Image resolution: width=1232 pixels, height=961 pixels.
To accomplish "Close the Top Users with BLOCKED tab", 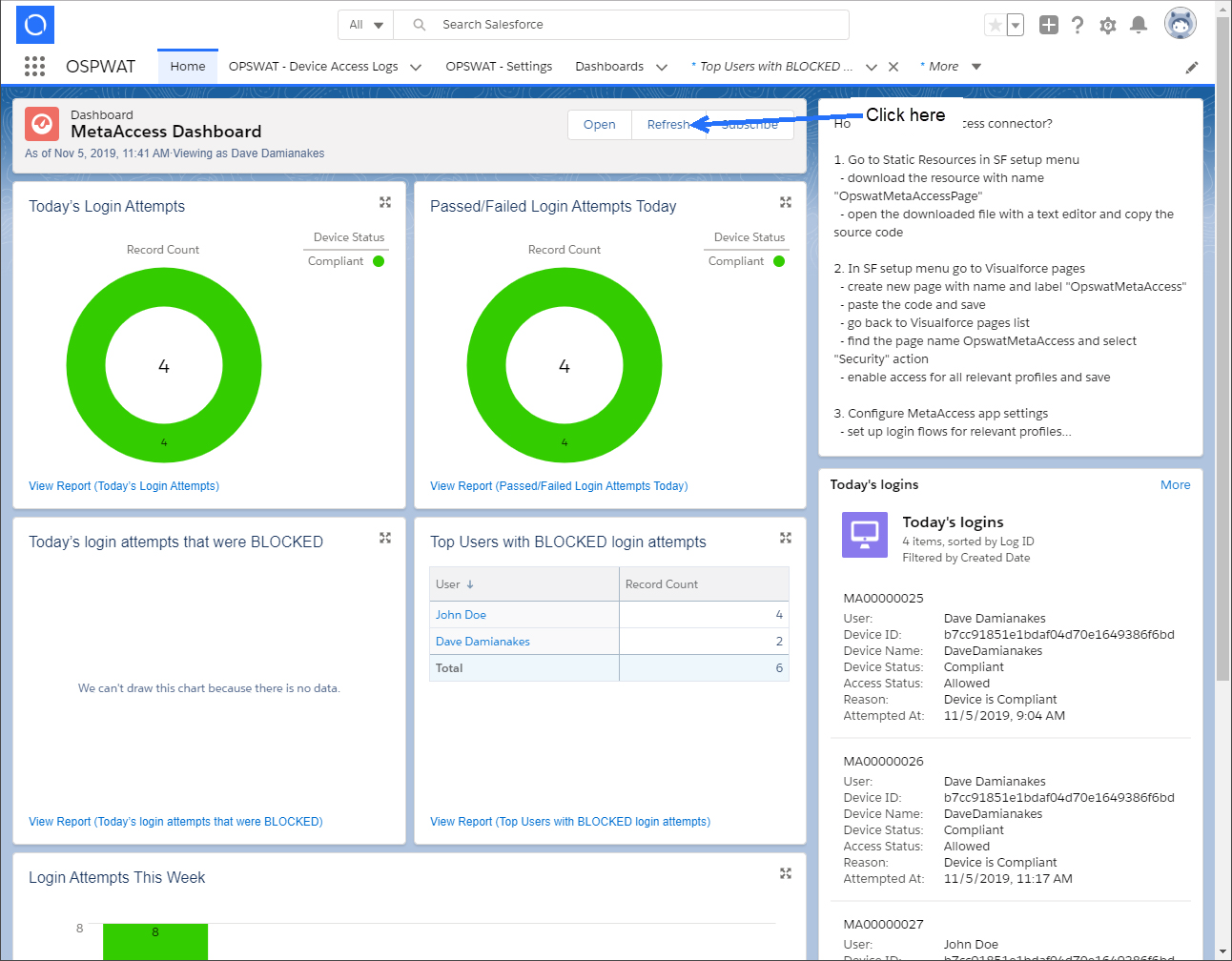I will tap(893, 67).
